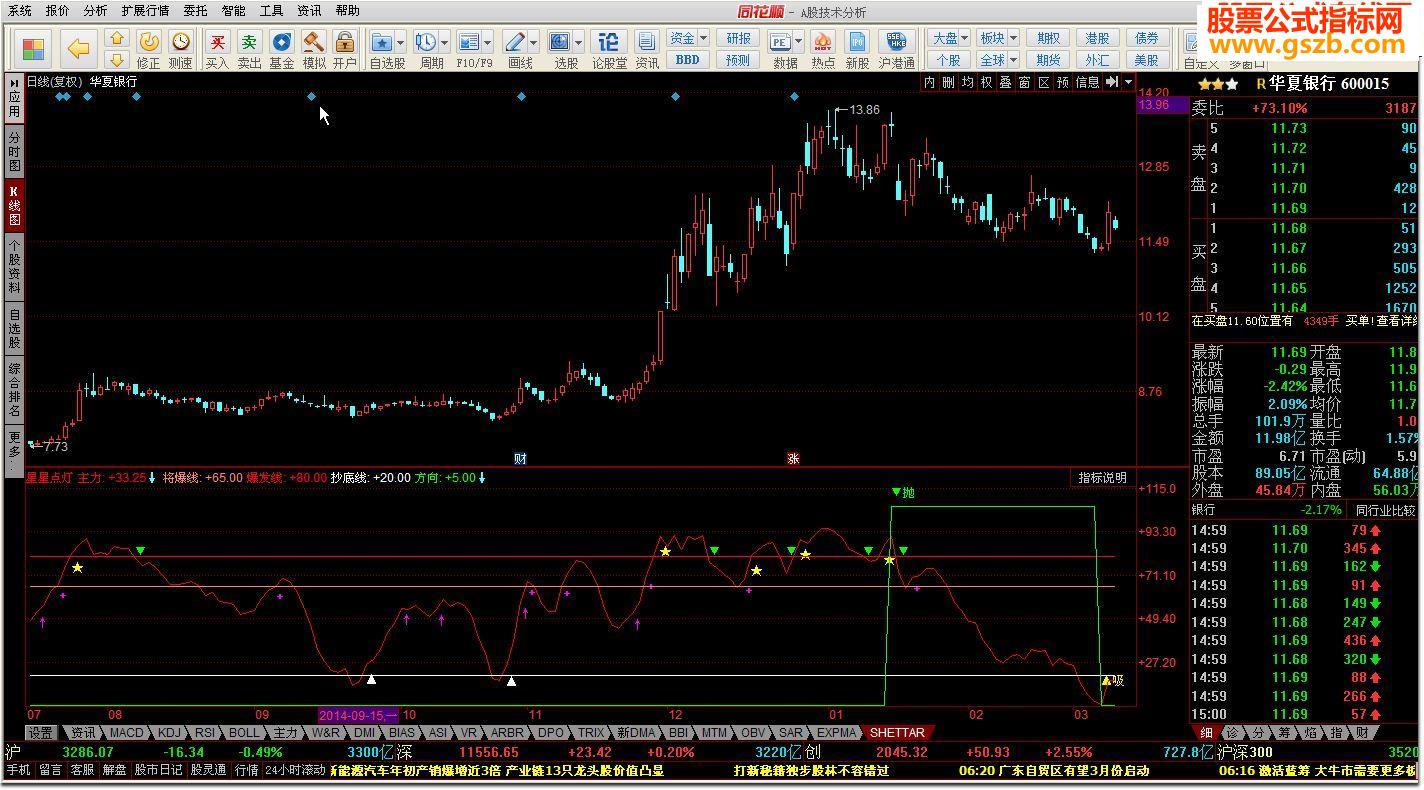The width and height of the screenshot is (1424, 790).
Task: Open the 基金 fund icon
Action: pos(282,42)
